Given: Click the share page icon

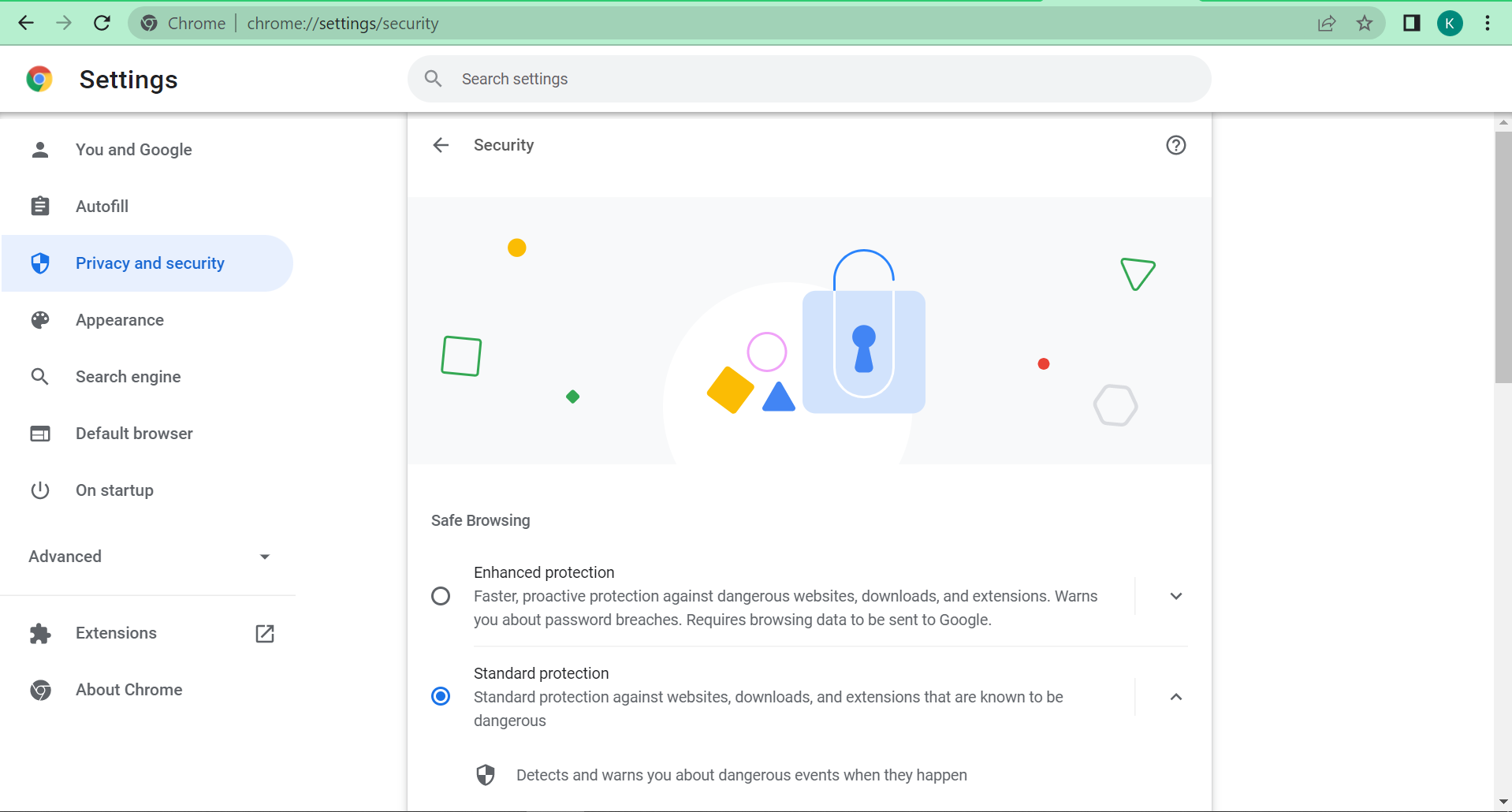Looking at the screenshot, I should 1327,23.
